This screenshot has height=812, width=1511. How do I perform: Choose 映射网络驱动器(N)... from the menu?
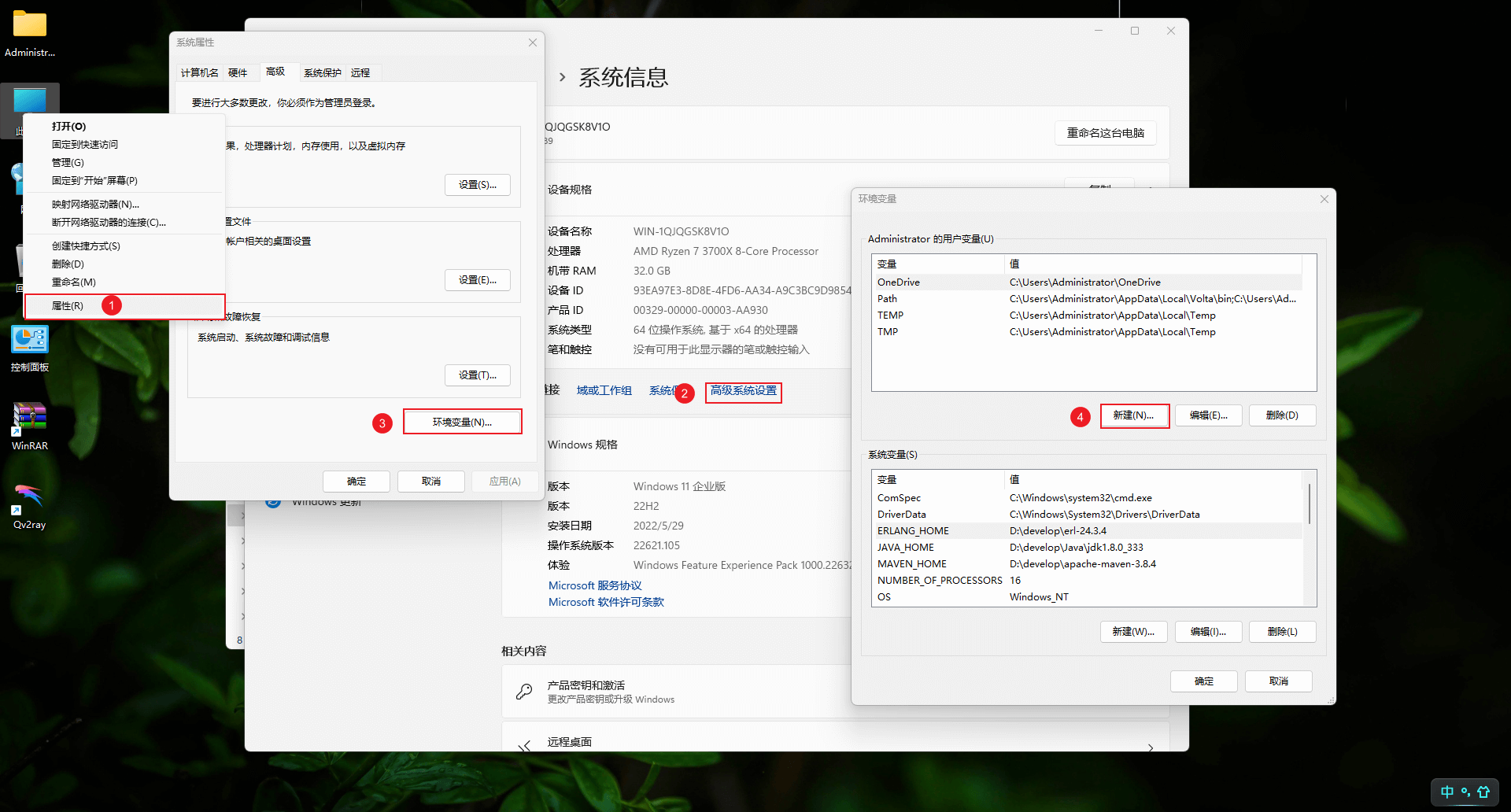(124, 205)
